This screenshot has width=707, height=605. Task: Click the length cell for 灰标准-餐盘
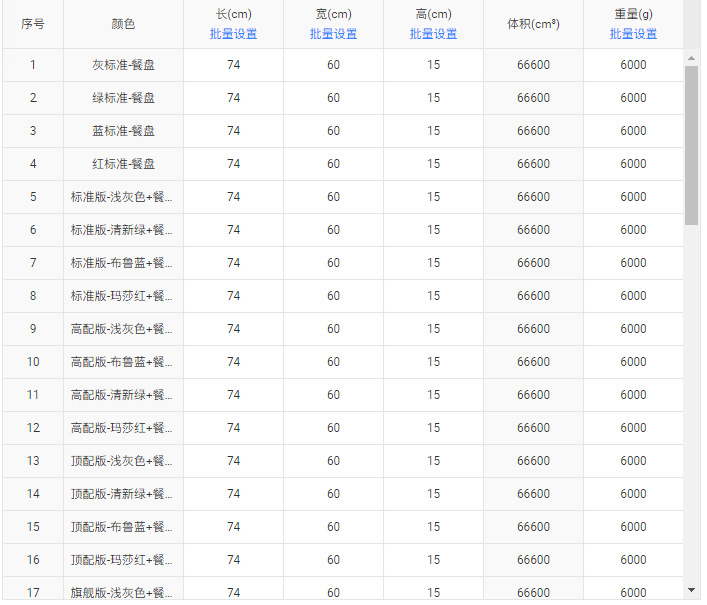[233, 65]
